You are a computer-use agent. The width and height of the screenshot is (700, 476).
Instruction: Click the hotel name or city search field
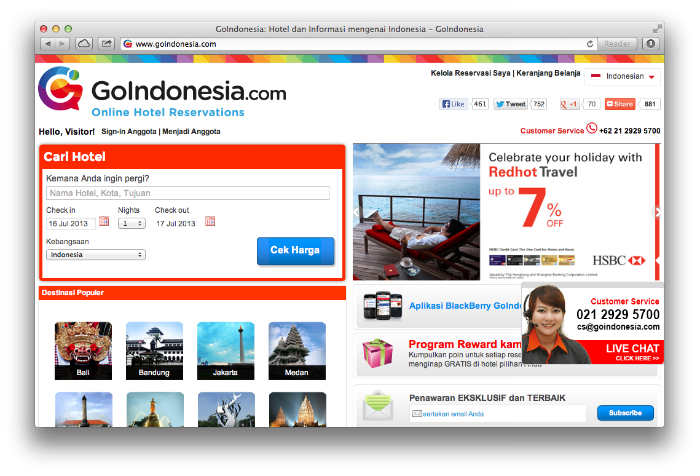point(188,193)
